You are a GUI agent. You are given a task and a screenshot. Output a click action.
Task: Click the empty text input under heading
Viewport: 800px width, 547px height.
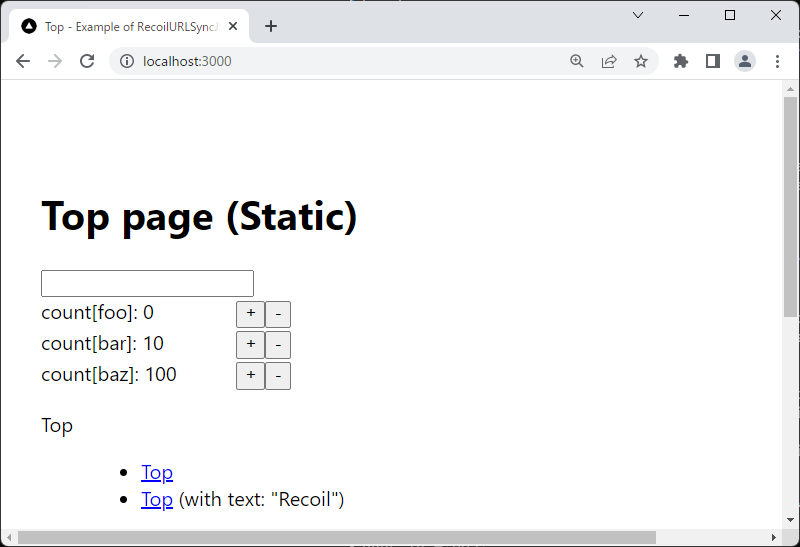pyautogui.click(x=147, y=283)
